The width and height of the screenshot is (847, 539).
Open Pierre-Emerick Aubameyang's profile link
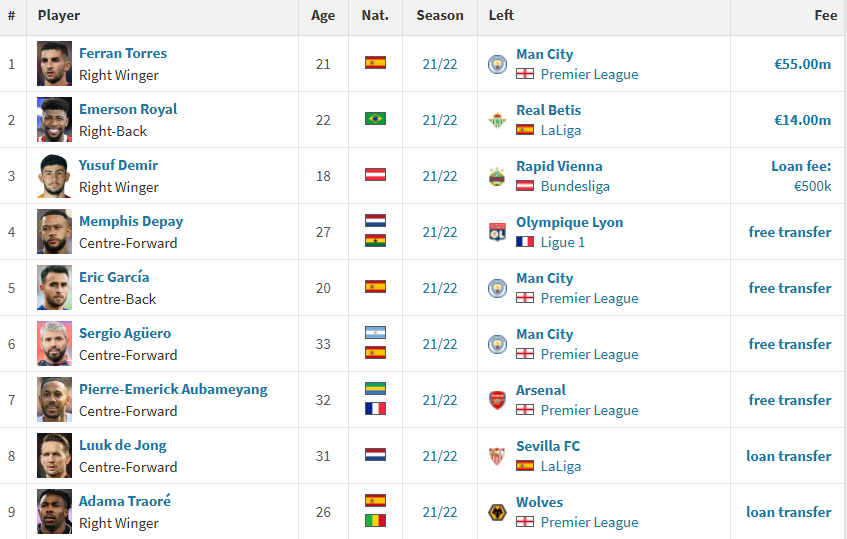click(173, 389)
